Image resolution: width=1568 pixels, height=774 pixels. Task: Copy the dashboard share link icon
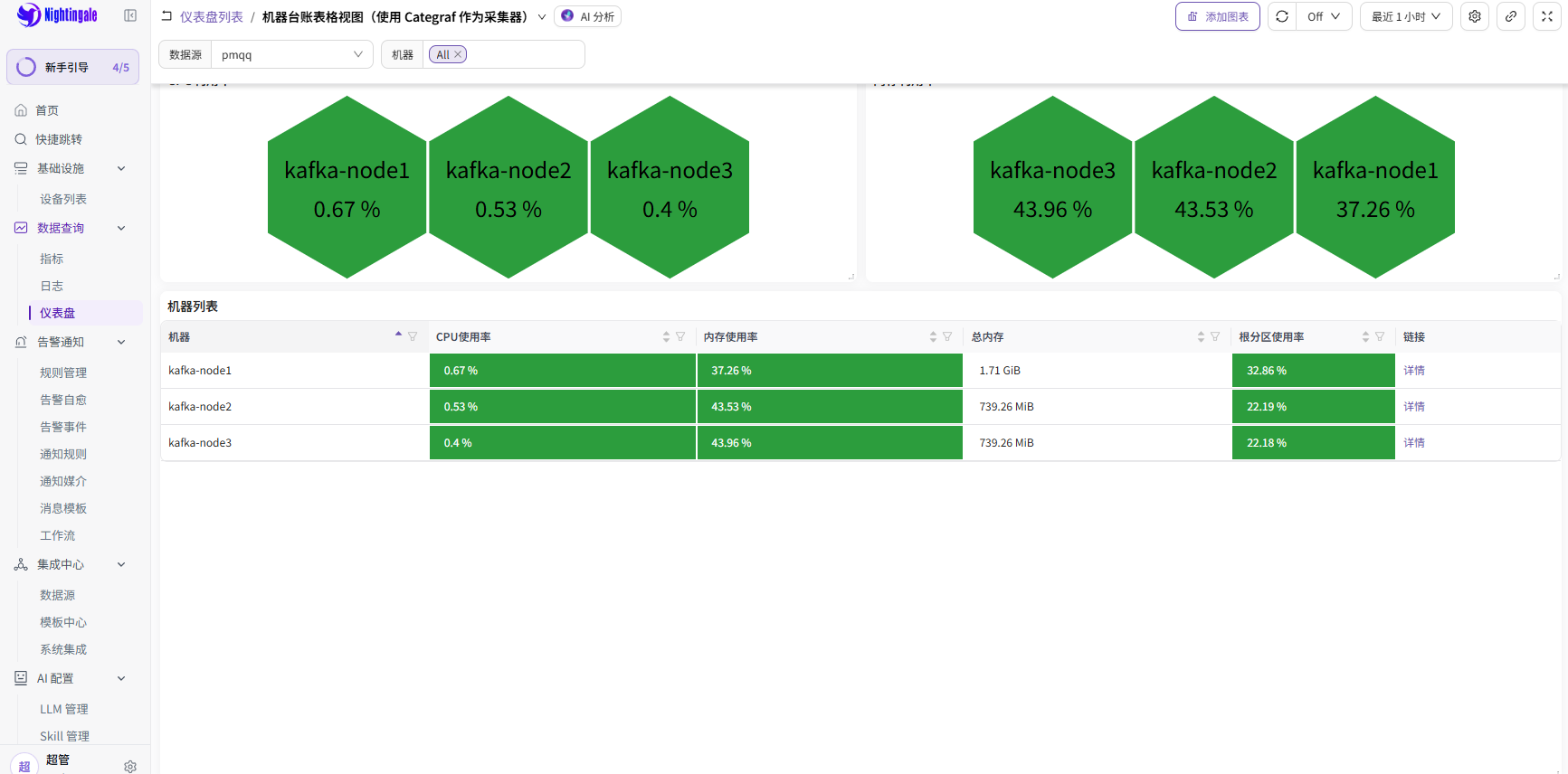1511,16
